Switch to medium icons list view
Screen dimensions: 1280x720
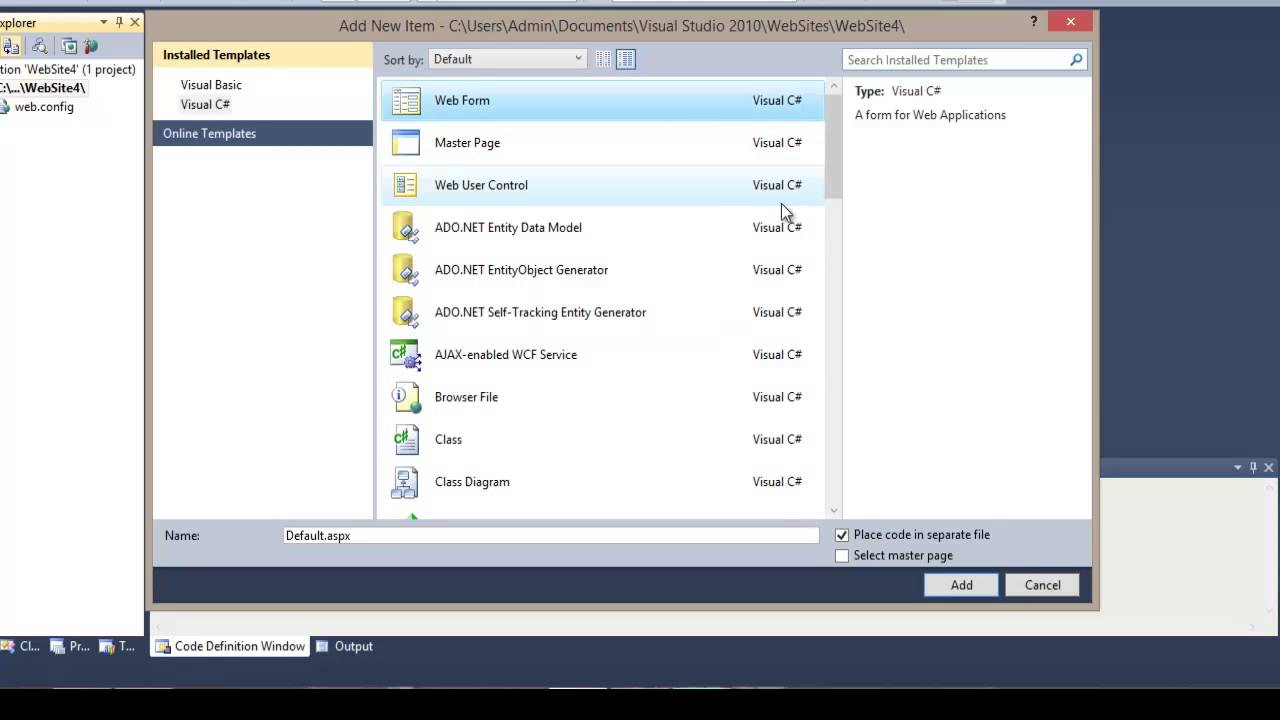pos(626,59)
